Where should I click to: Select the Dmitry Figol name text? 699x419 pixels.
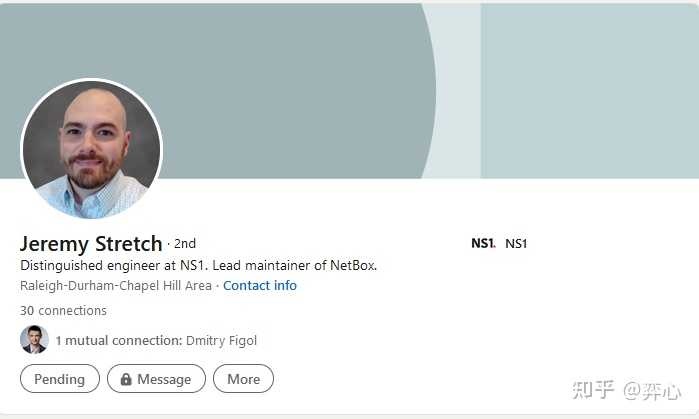click(221, 340)
